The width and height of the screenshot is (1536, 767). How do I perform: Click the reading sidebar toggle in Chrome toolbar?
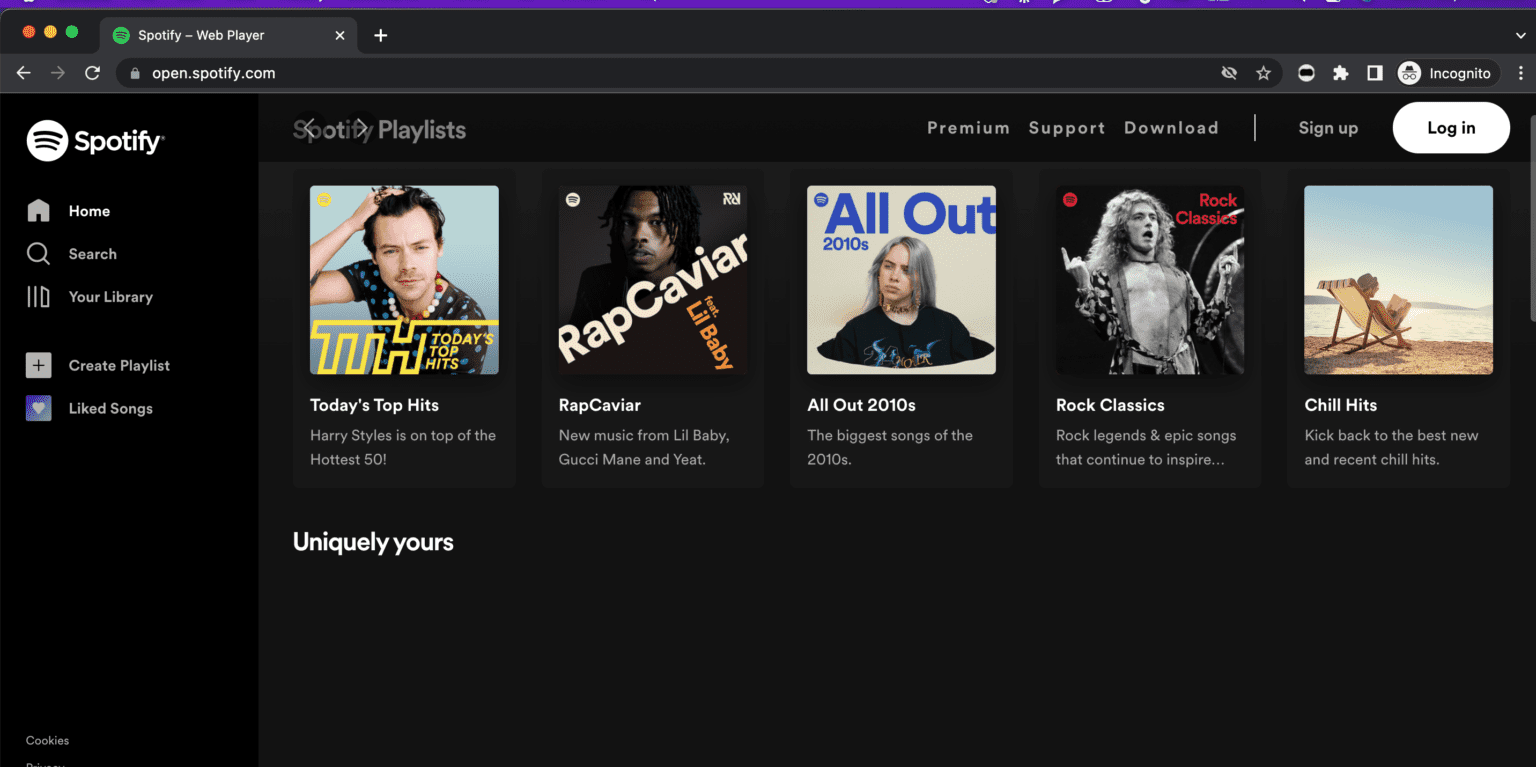1375,72
